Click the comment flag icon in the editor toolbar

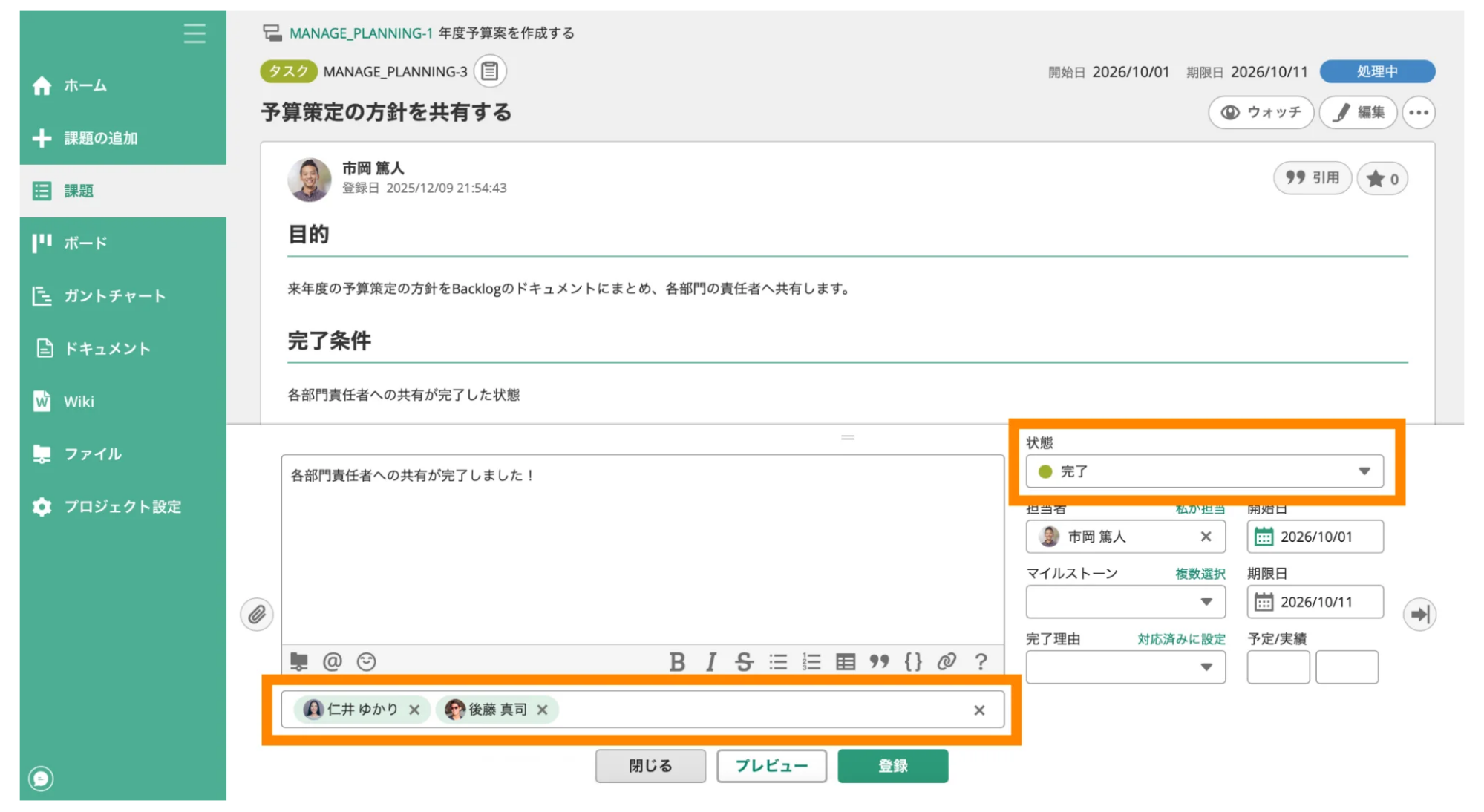point(299,661)
